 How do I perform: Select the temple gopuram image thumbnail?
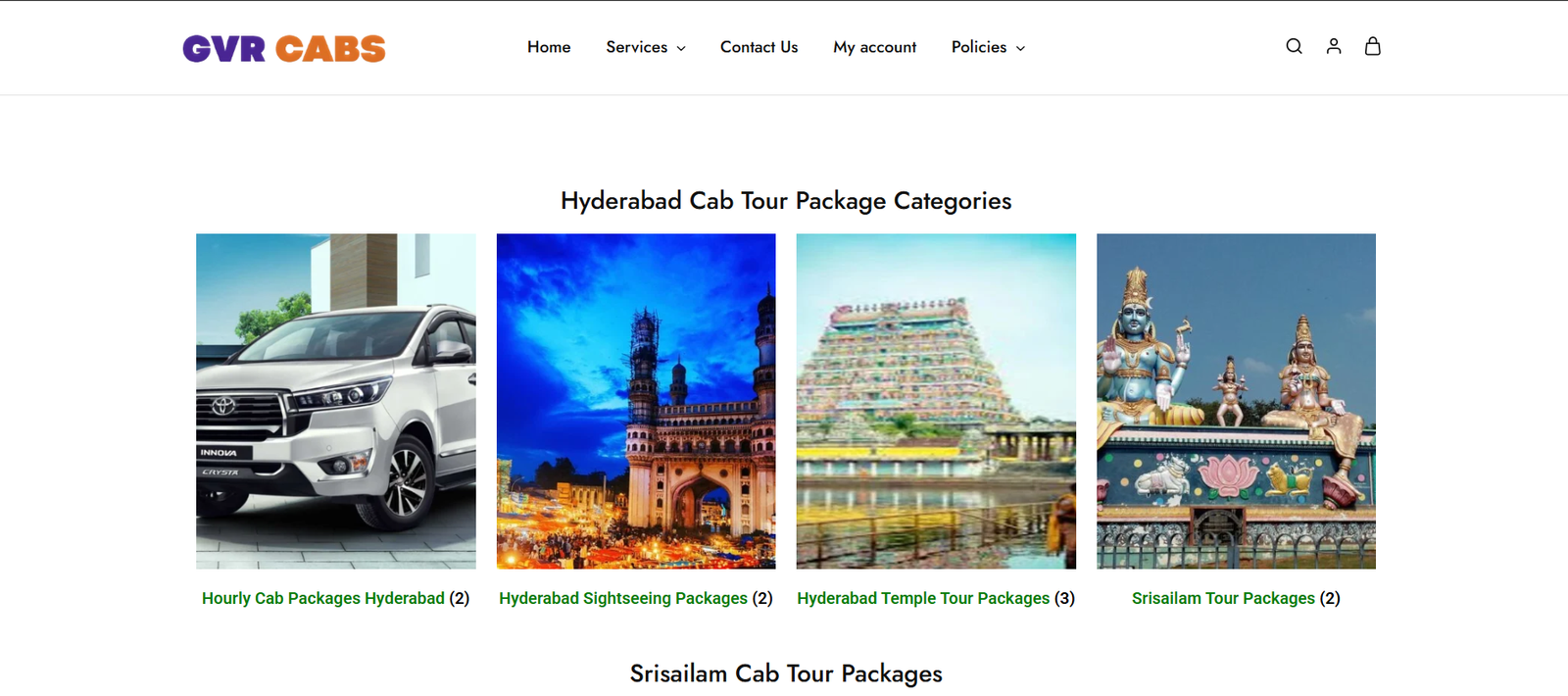pyautogui.click(x=936, y=401)
